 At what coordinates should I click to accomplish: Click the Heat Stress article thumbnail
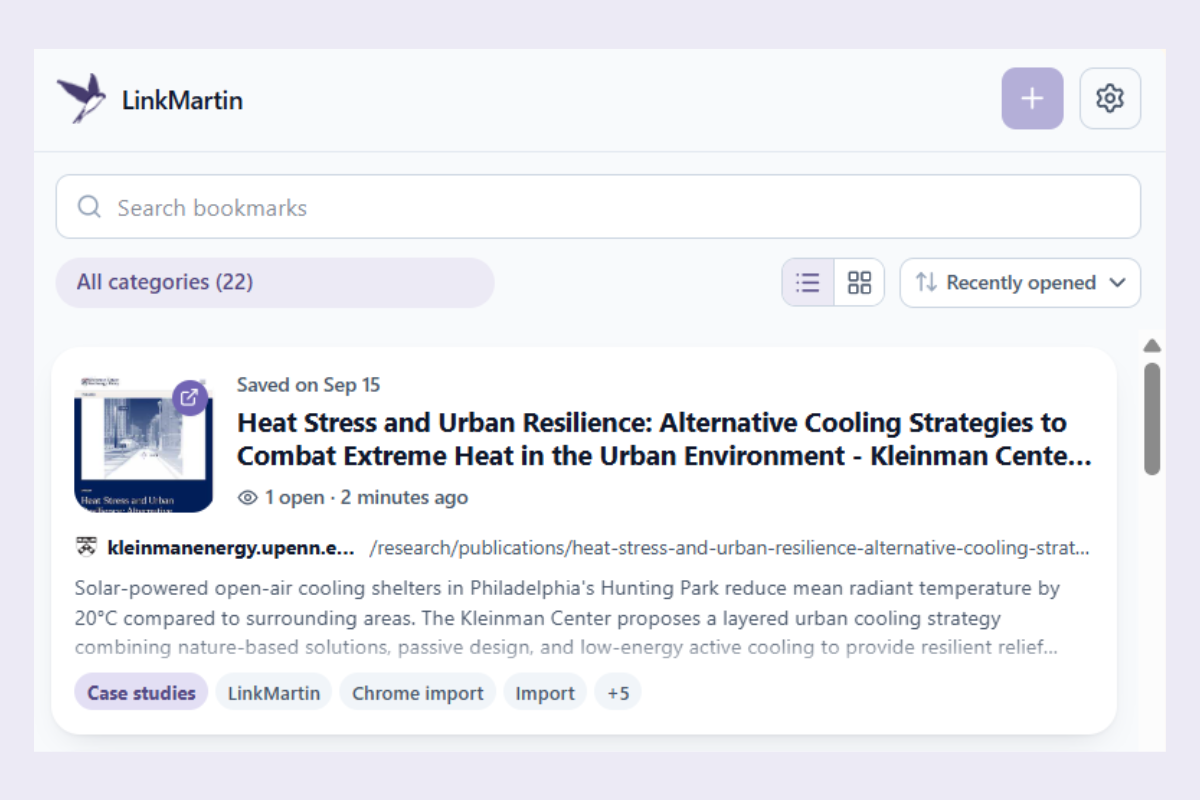(x=143, y=444)
